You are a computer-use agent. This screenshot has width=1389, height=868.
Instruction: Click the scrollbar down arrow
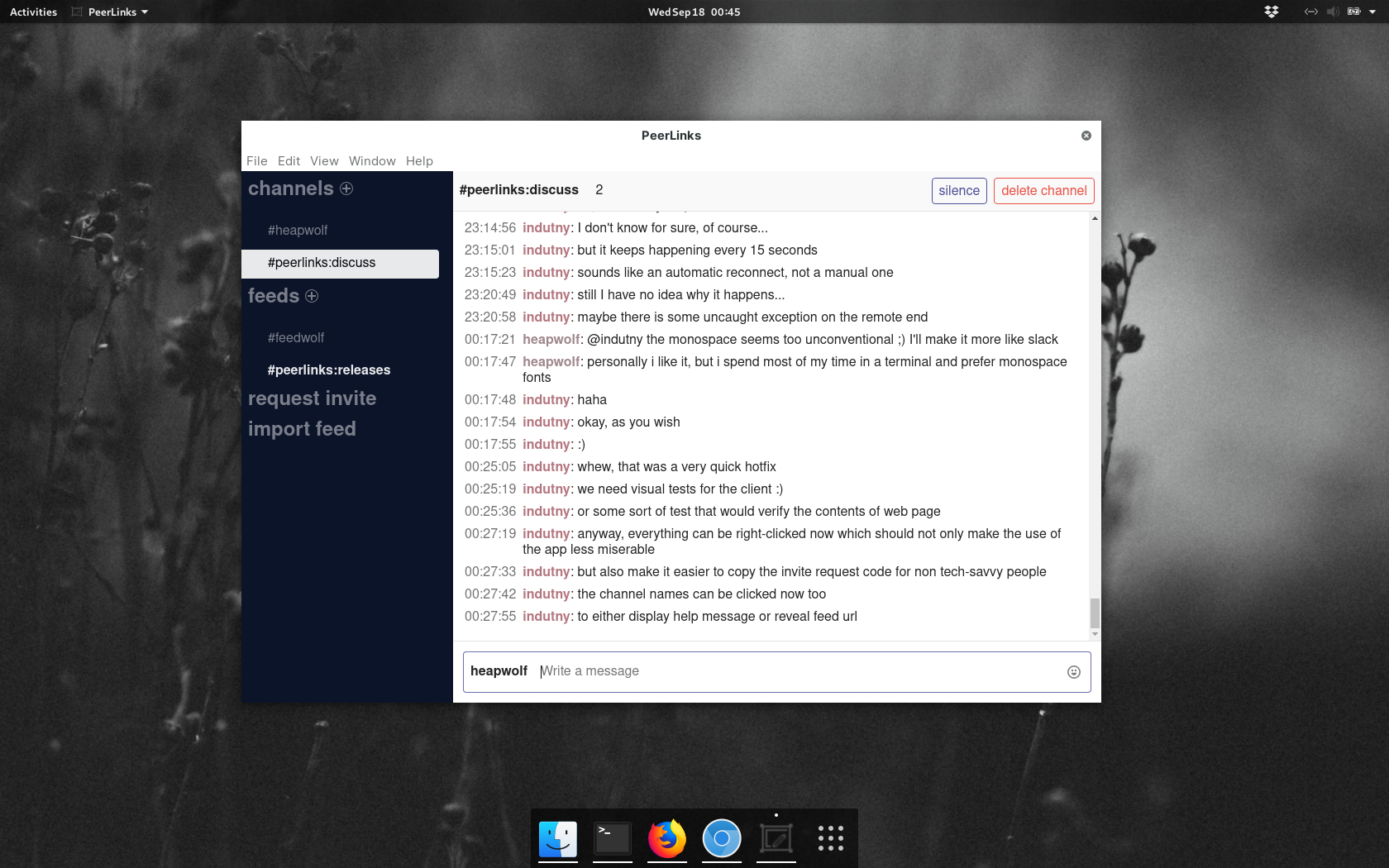click(x=1095, y=634)
